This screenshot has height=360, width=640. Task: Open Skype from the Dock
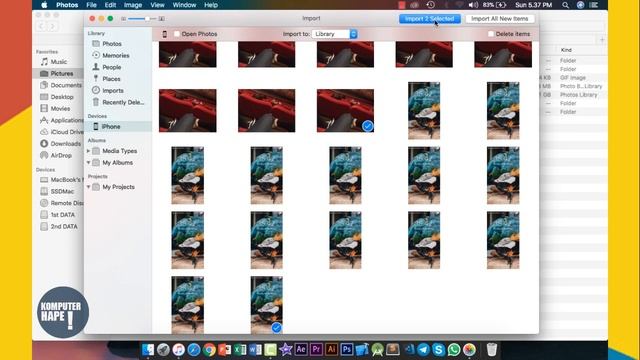tap(438, 349)
